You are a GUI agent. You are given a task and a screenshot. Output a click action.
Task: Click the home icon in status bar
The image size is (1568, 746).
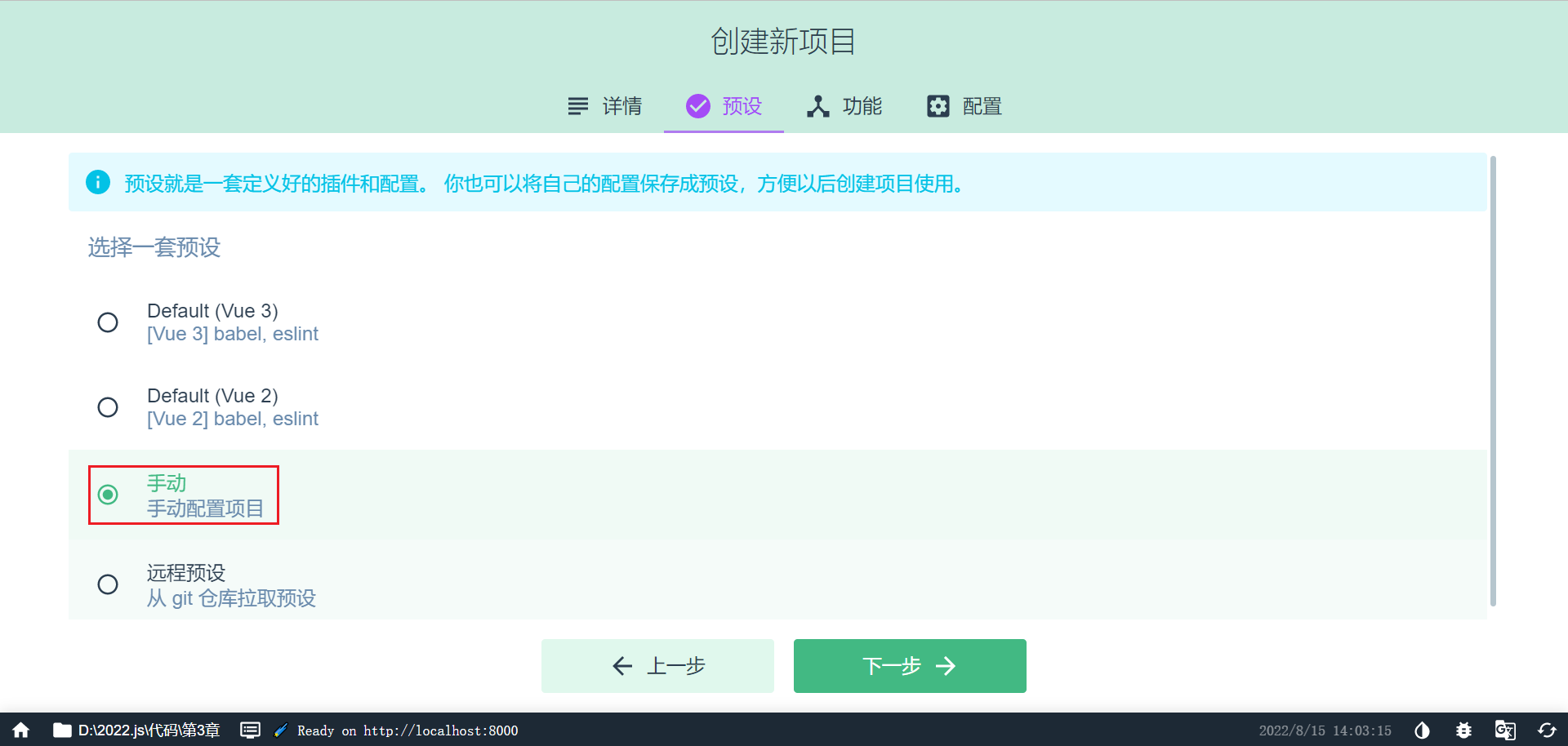(21, 730)
